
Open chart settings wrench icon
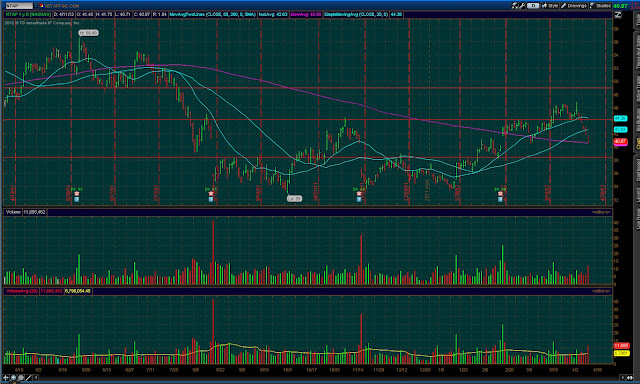pyautogui.click(x=522, y=6)
